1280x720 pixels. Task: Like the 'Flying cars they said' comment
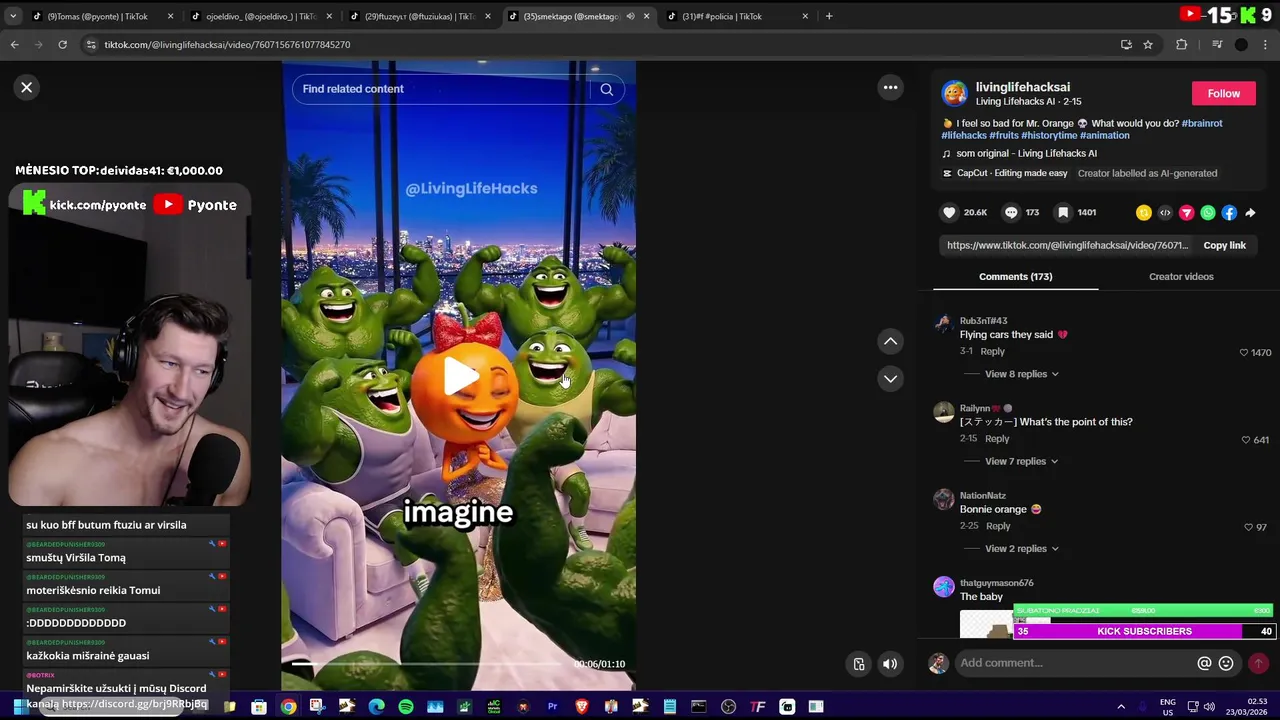[x=1244, y=352]
